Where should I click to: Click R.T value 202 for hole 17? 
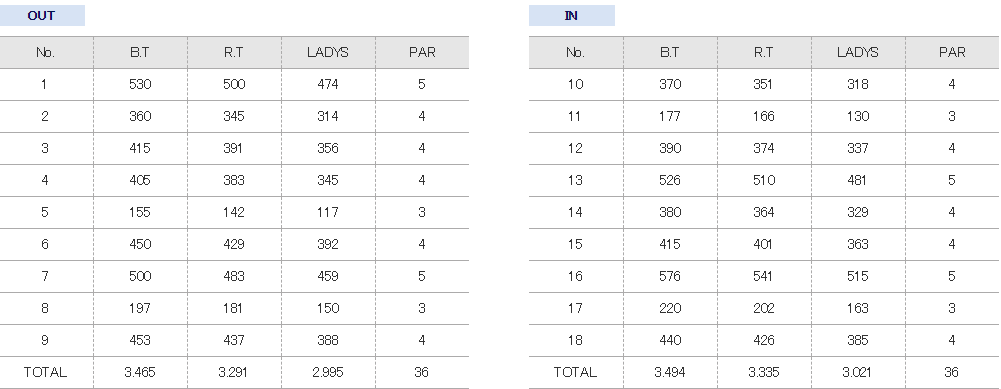[764, 308]
